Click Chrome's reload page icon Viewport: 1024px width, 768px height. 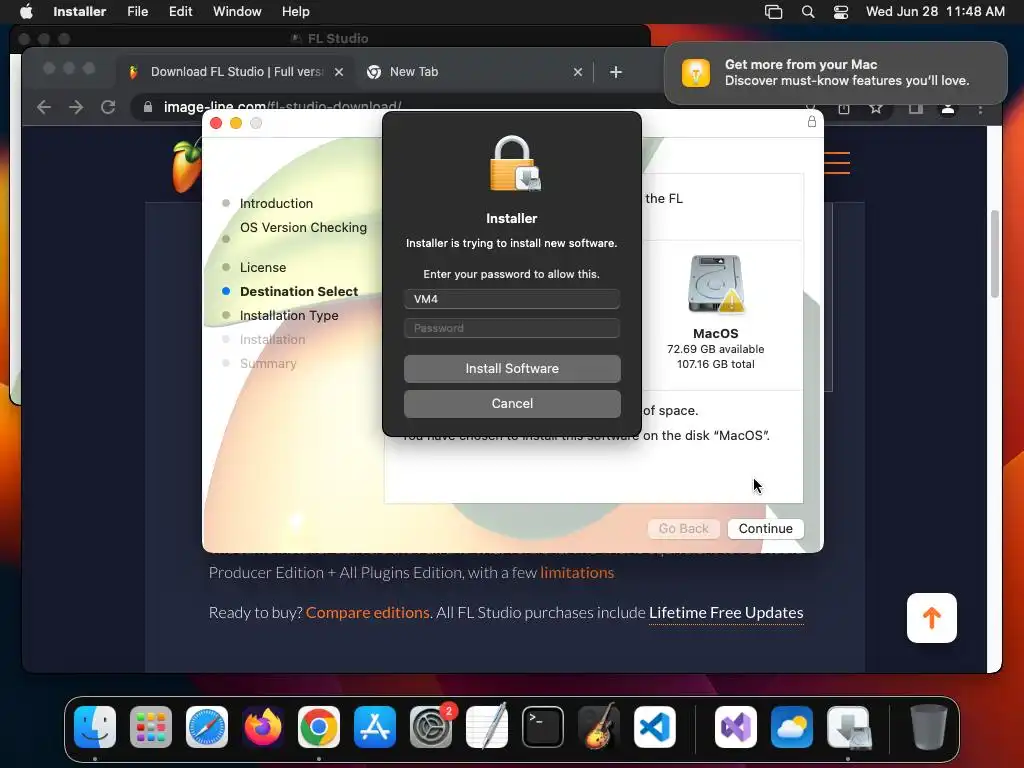[x=108, y=106]
